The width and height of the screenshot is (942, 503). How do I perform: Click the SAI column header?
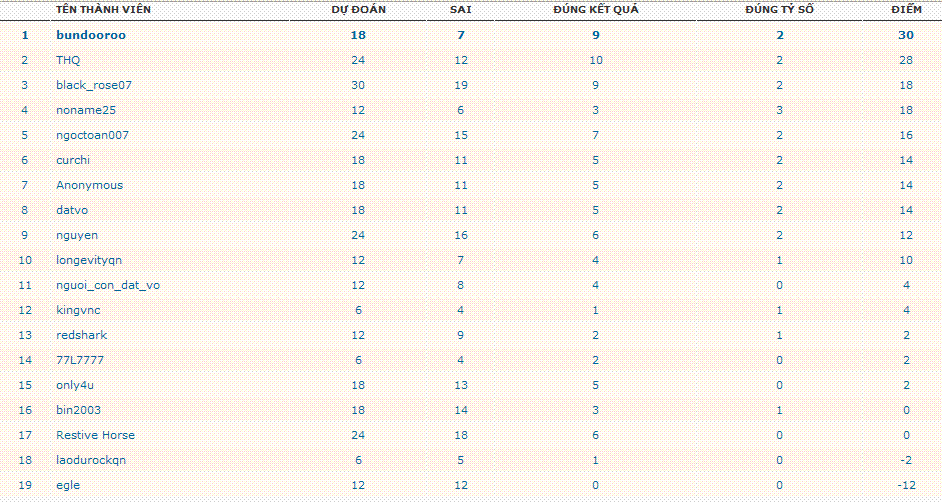click(461, 10)
